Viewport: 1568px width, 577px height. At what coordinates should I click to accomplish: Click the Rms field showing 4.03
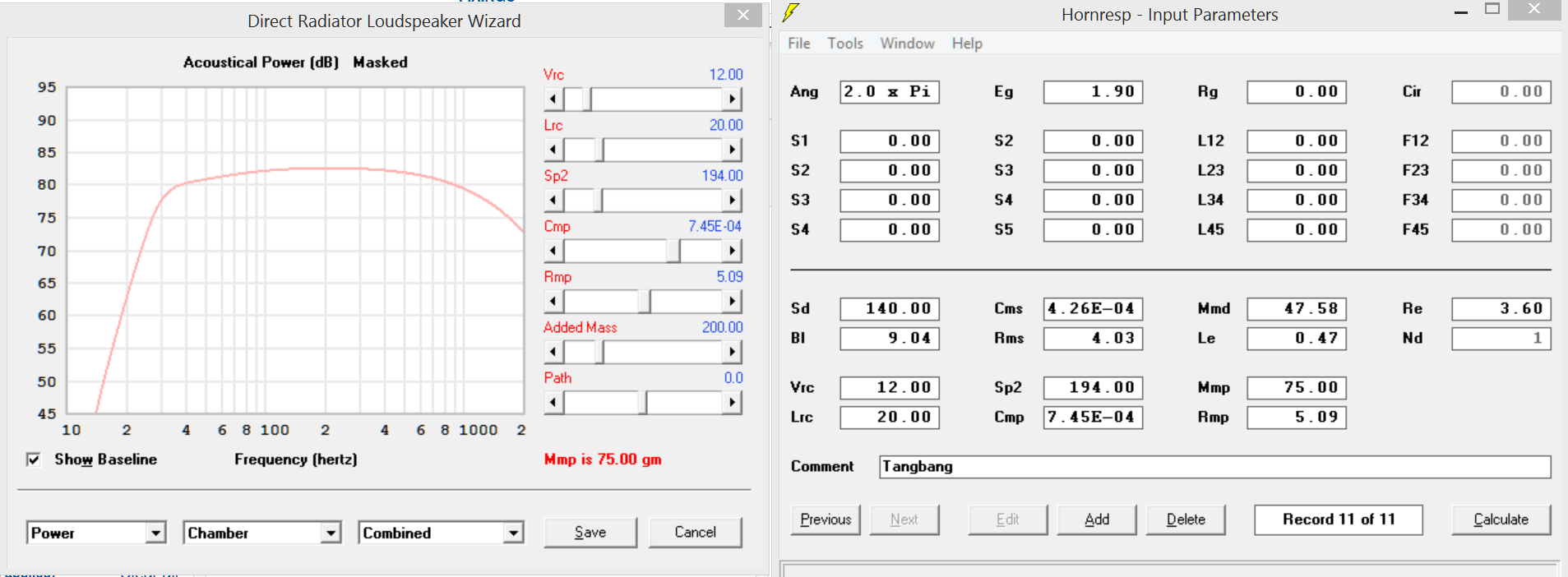click(x=1093, y=339)
